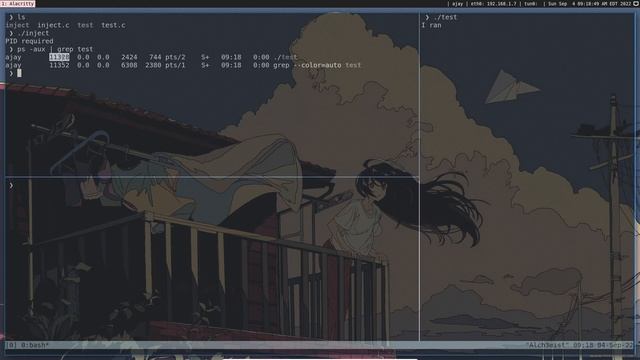Screen dimensions: 640x360
Task: Click the 'PID required' output line
Action: pos(29,41)
